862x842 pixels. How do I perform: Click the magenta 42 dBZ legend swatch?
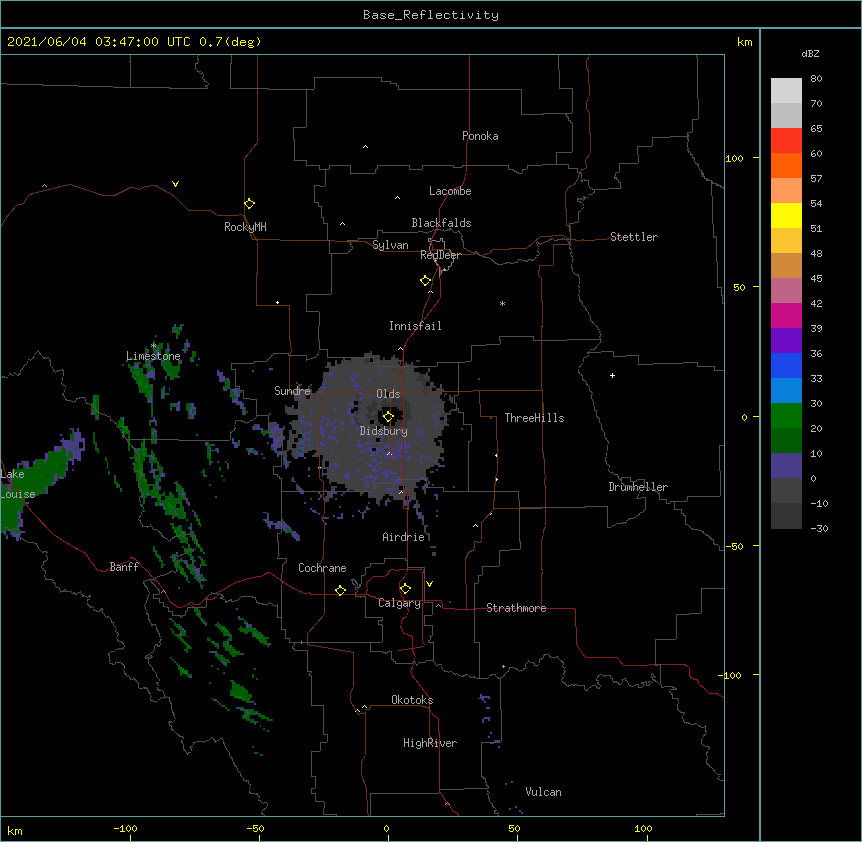coord(786,315)
